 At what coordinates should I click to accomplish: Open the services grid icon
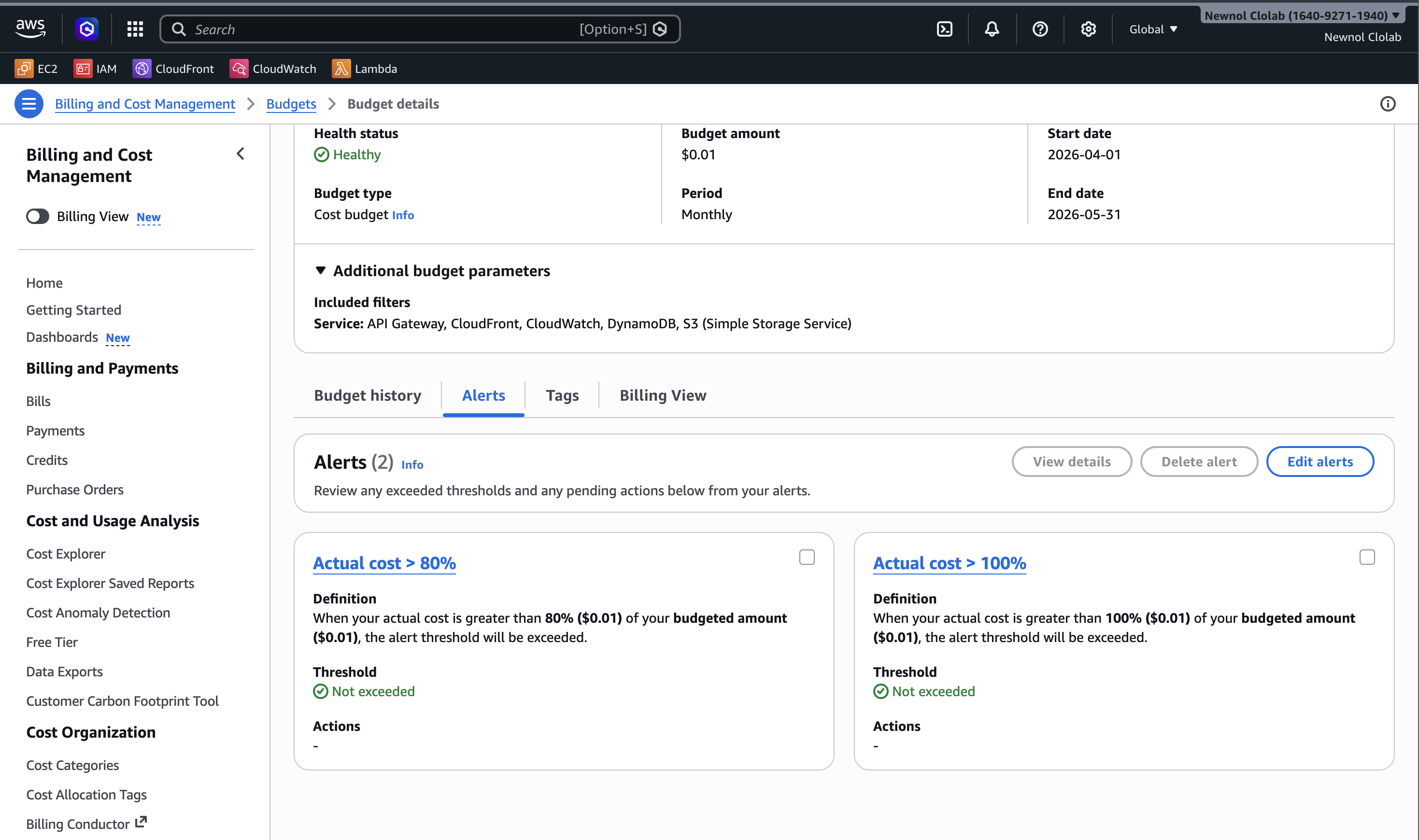(x=134, y=29)
